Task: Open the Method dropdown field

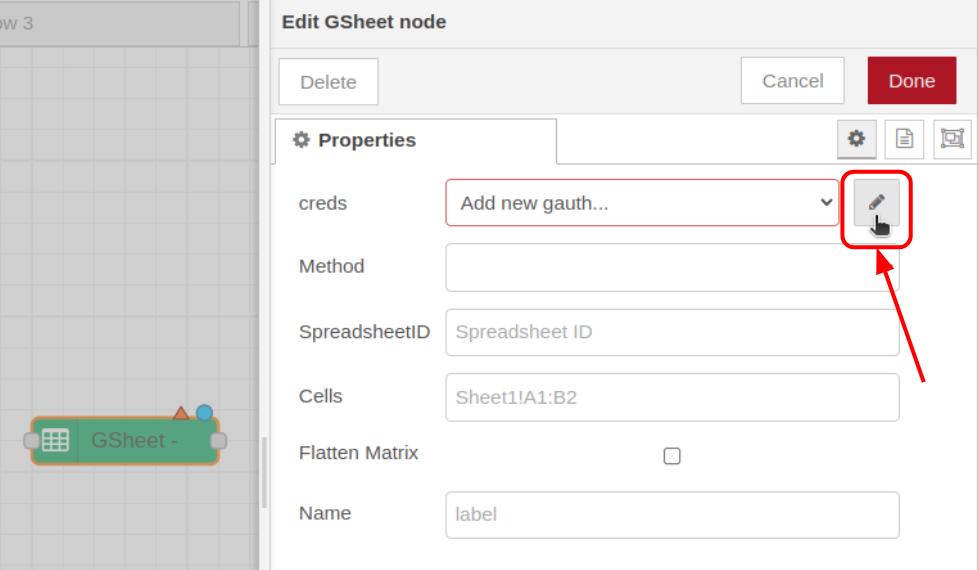Action: point(672,268)
